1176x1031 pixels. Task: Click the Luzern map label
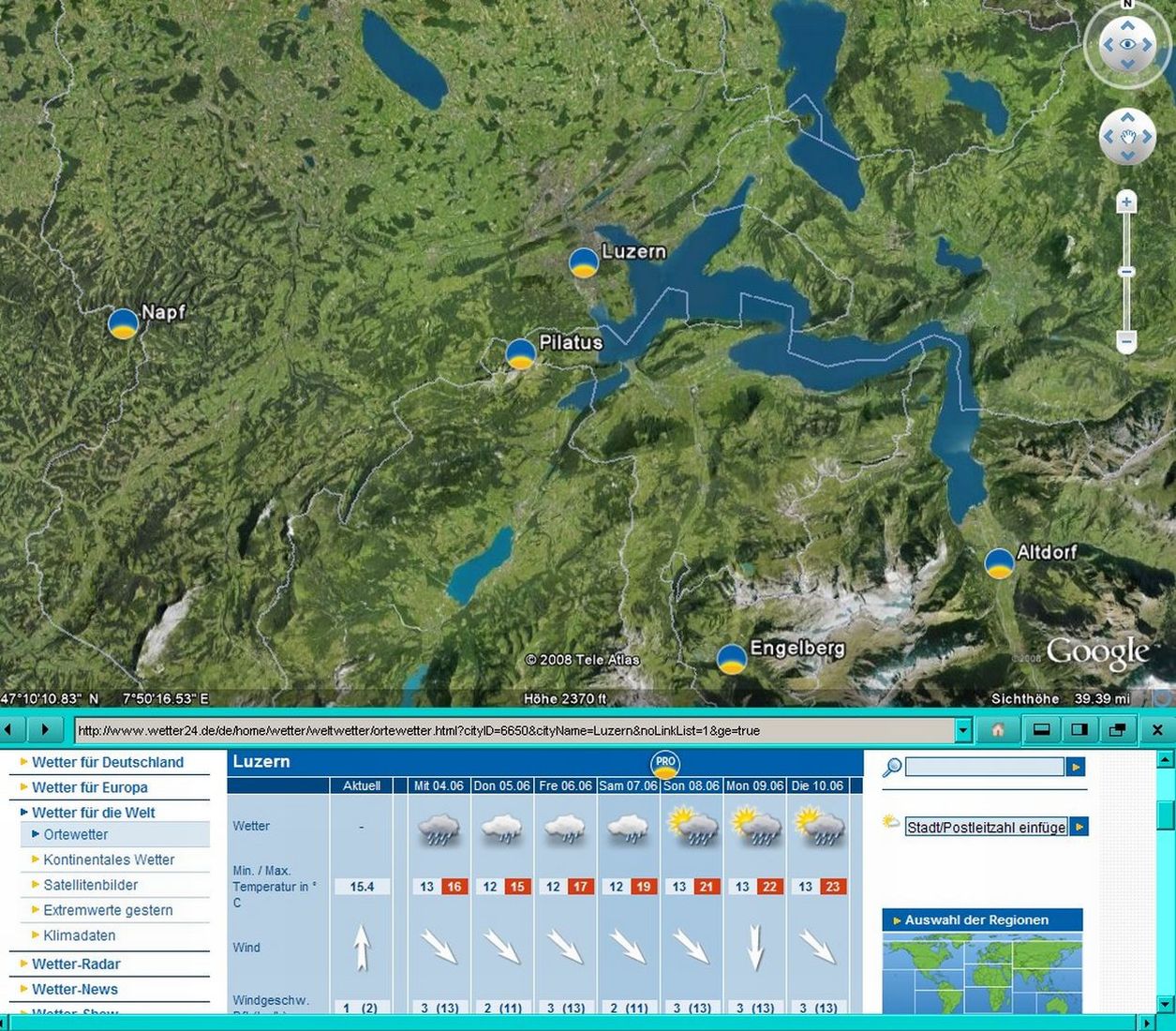[x=634, y=251]
